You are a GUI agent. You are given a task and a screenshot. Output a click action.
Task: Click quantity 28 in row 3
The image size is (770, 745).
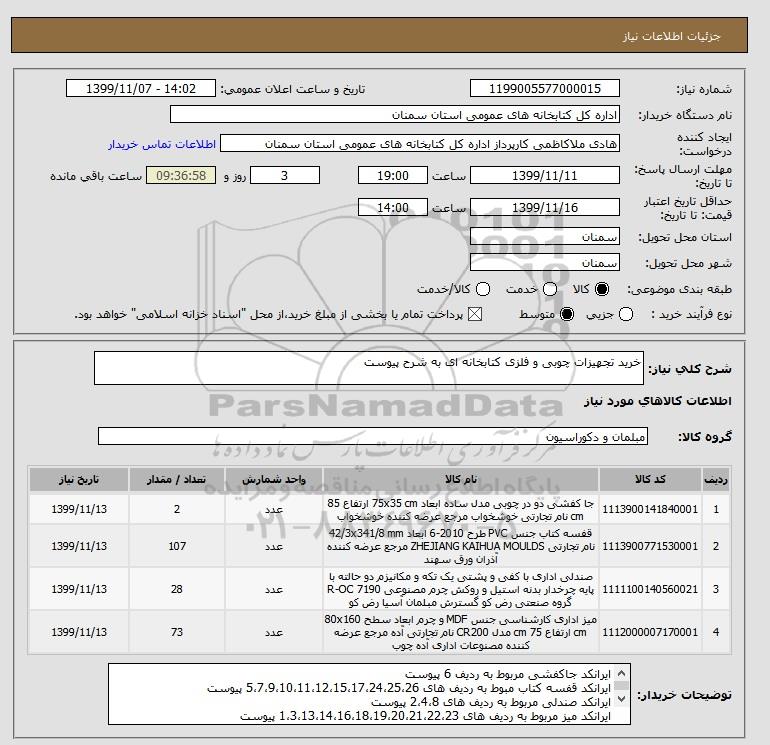(177, 589)
